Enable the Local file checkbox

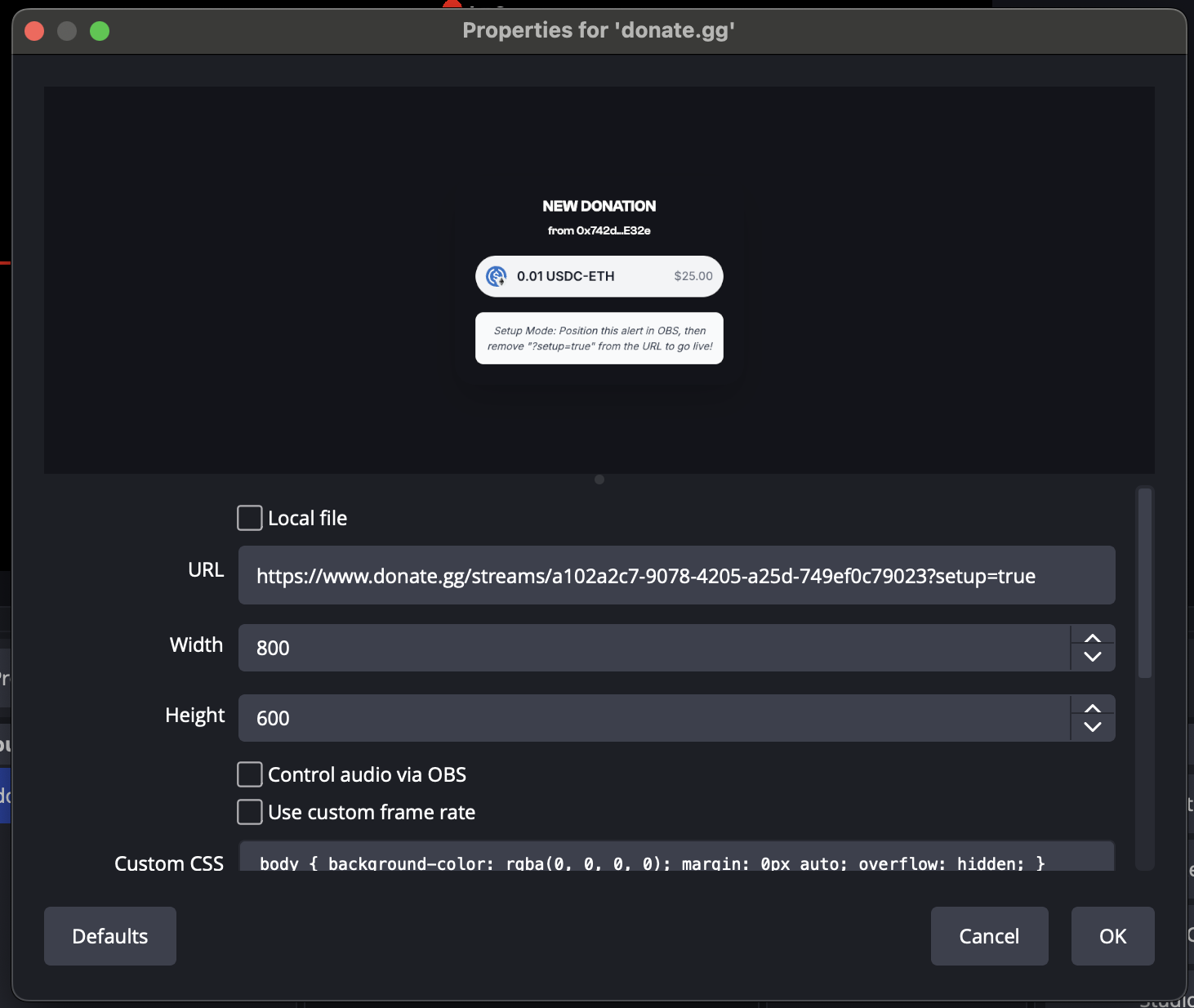(250, 518)
